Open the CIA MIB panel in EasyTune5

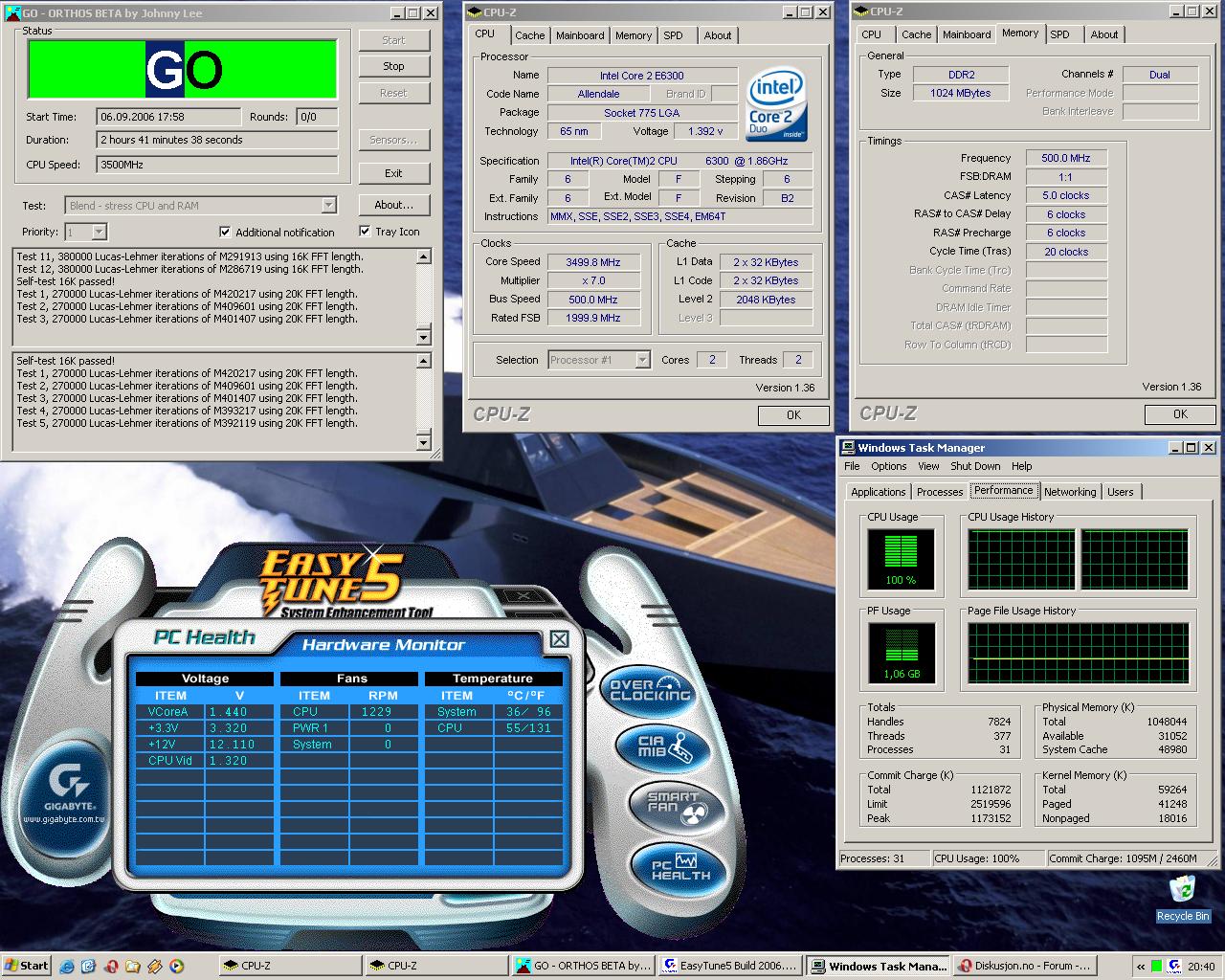click(663, 748)
